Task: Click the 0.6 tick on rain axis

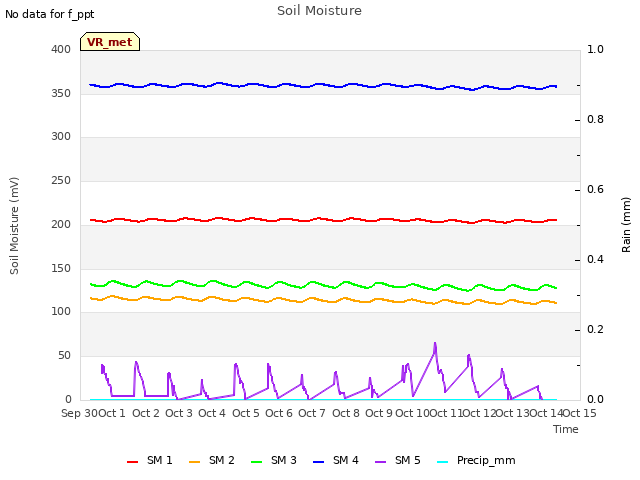Action: click(x=595, y=189)
